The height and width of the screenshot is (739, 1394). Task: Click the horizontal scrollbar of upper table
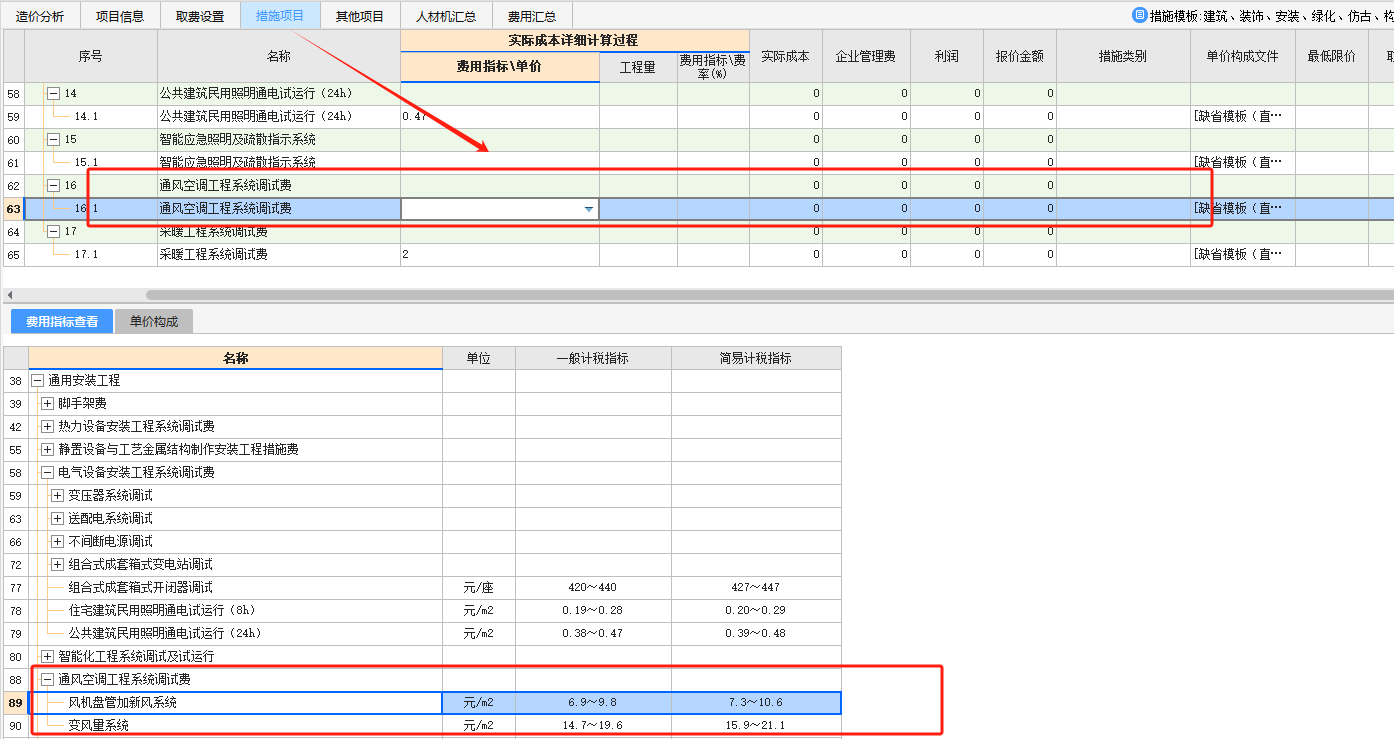(x=770, y=295)
